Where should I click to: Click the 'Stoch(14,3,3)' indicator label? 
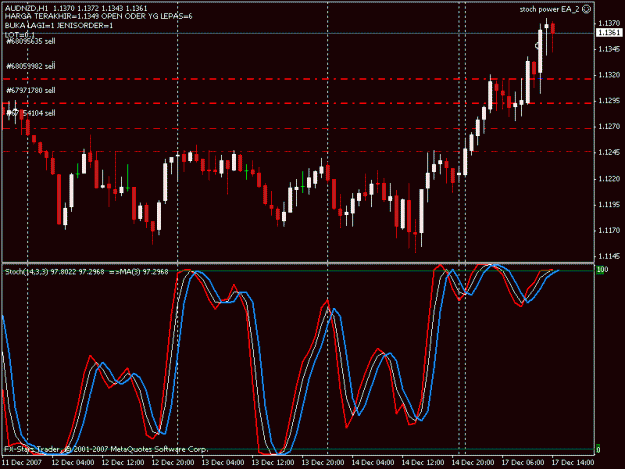click(26, 272)
